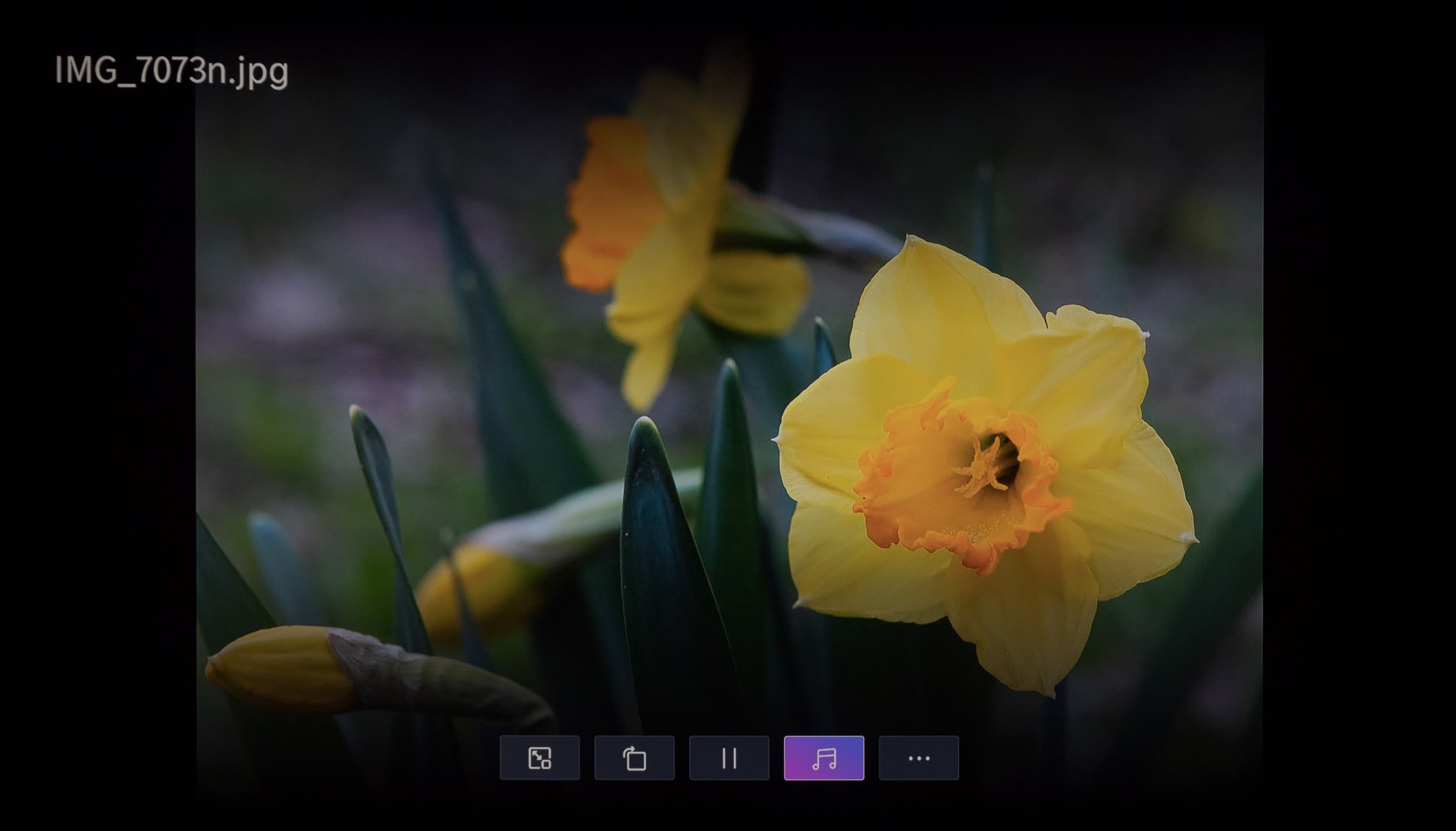Click the large yellow daffodil in focus
Viewport: 1456px width, 831px height.
click(x=984, y=466)
